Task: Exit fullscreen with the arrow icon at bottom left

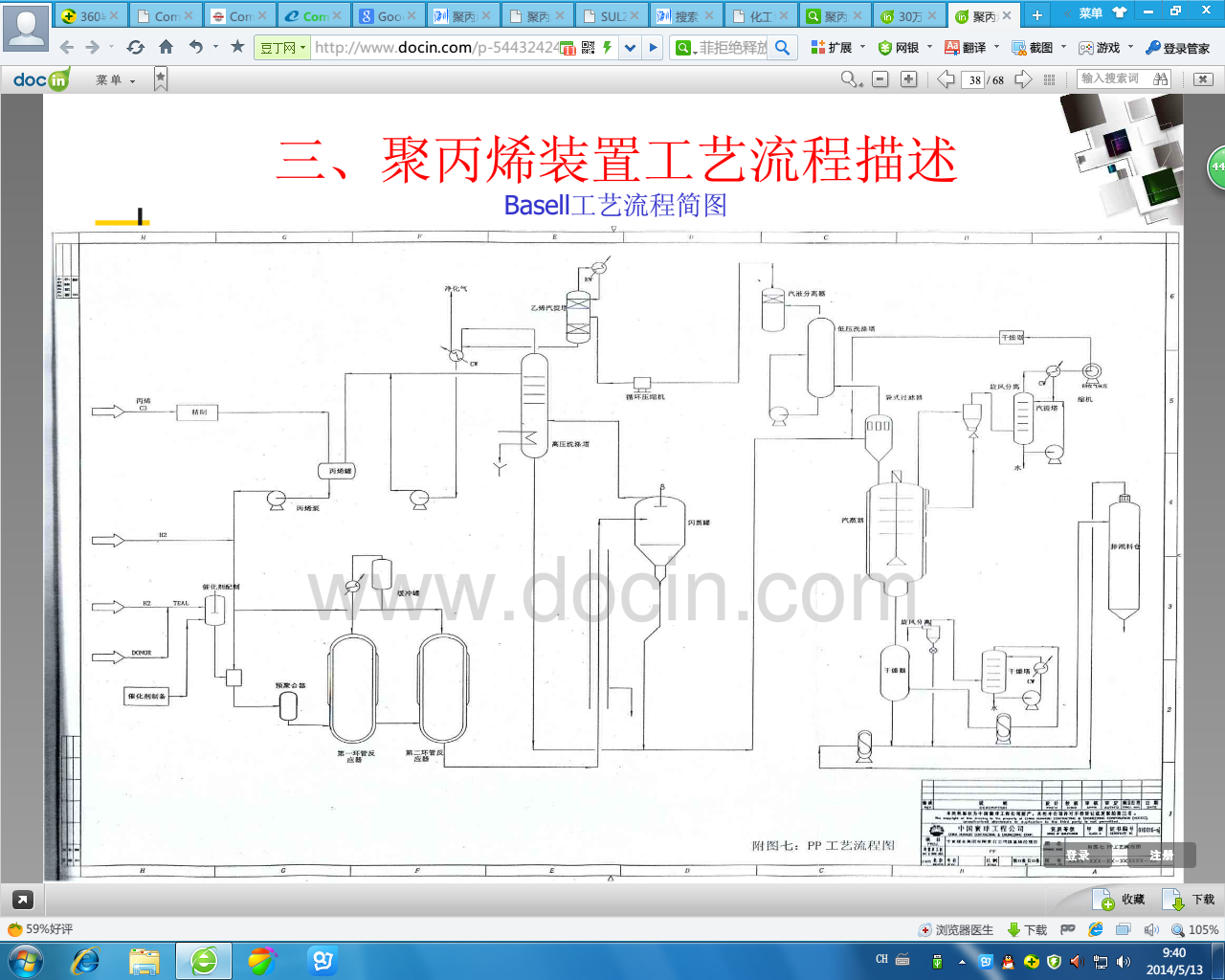Action: click(x=22, y=900)
